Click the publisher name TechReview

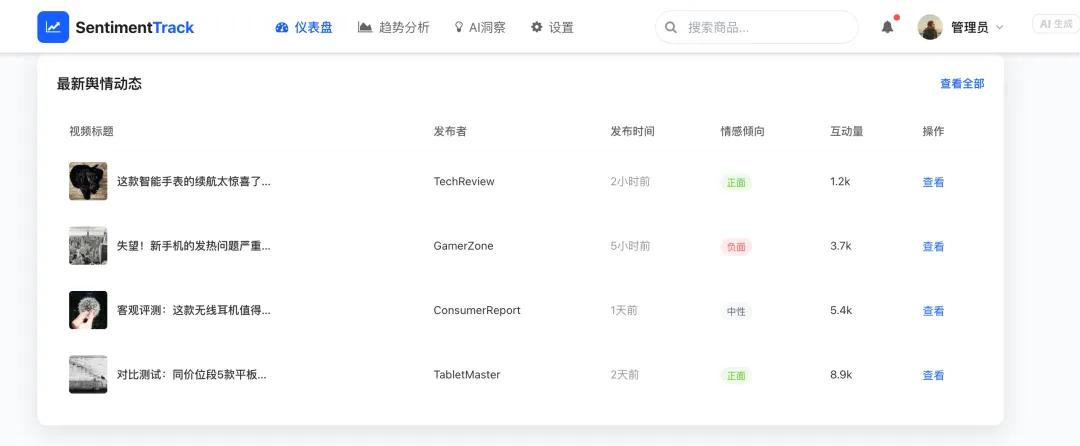(x=464, y=182)
